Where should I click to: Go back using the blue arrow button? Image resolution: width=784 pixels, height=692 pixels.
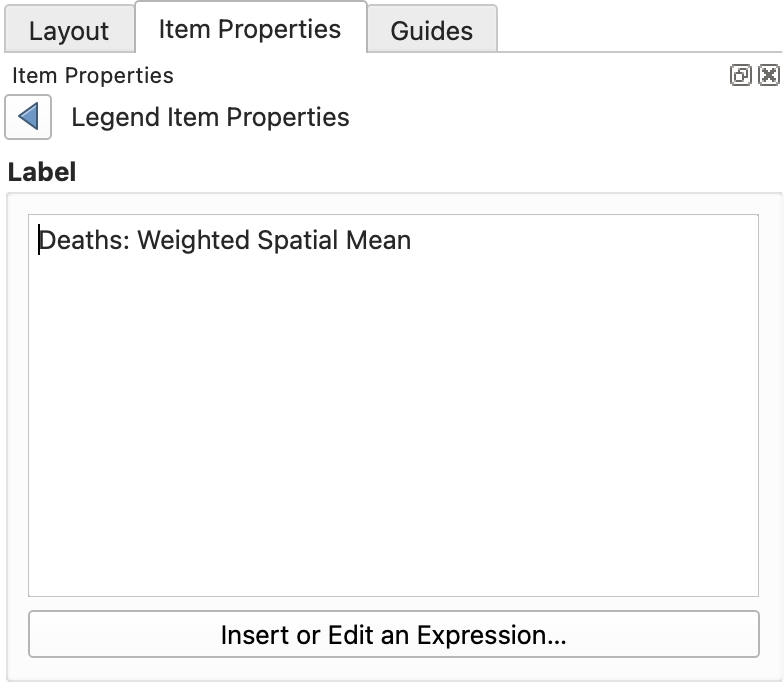point(28,117)
